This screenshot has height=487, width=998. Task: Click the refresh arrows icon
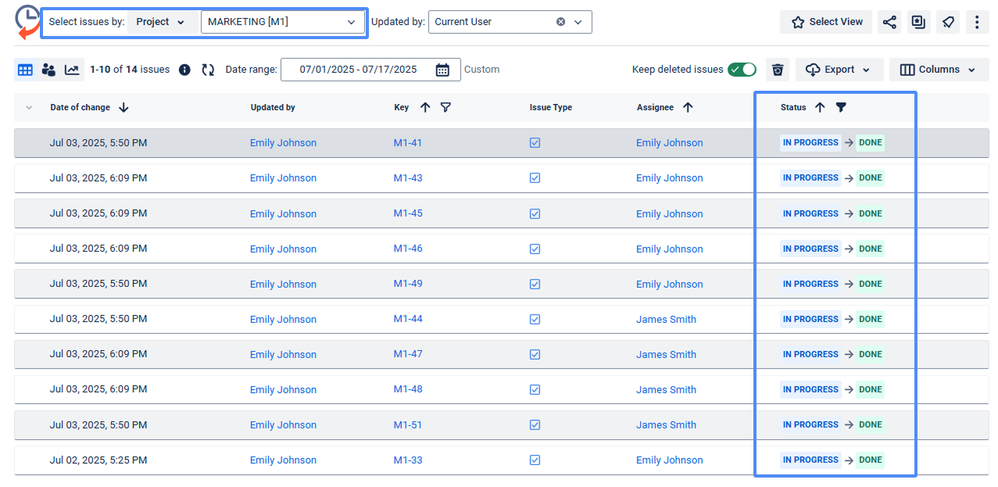(208, 70)
